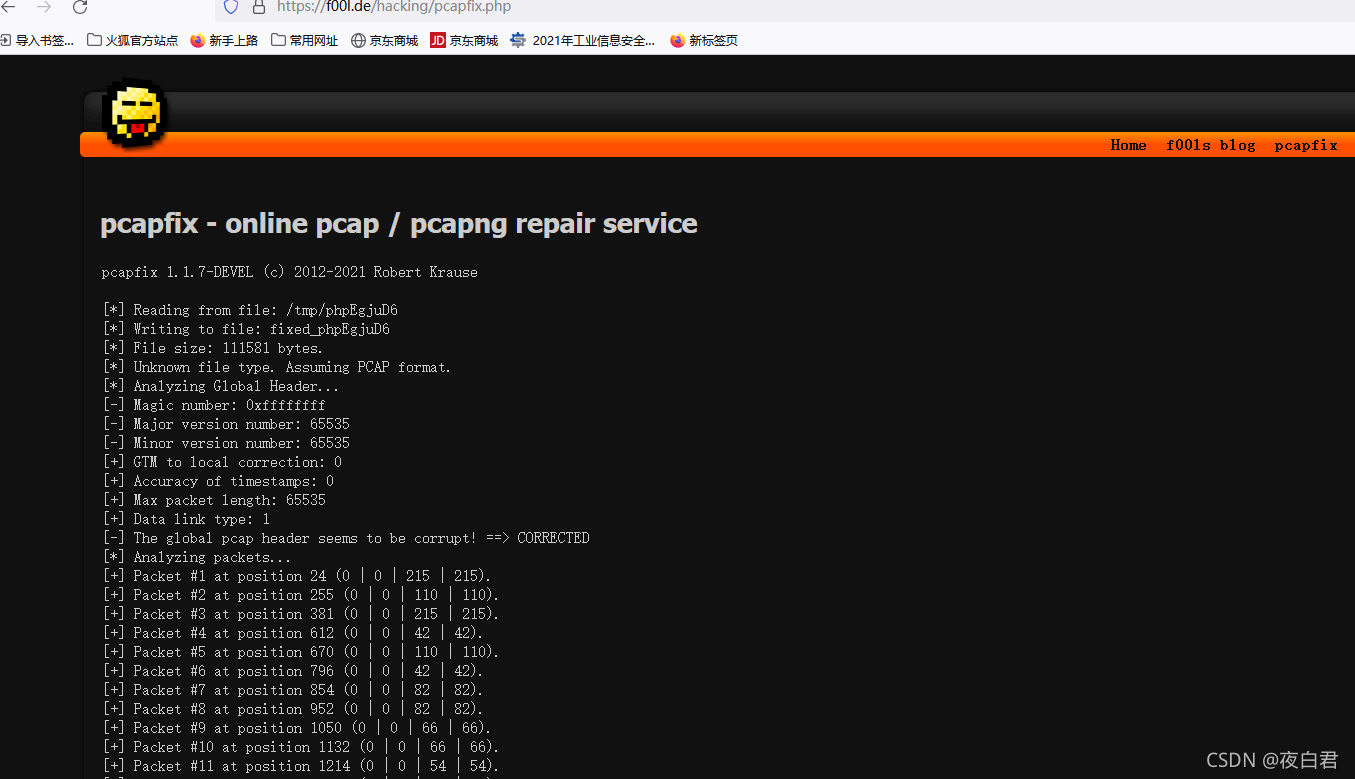Screen dimensions: 1355x779
Task: Click the 'Major version number: 65535' line
Action: click(x=227, y=424)
